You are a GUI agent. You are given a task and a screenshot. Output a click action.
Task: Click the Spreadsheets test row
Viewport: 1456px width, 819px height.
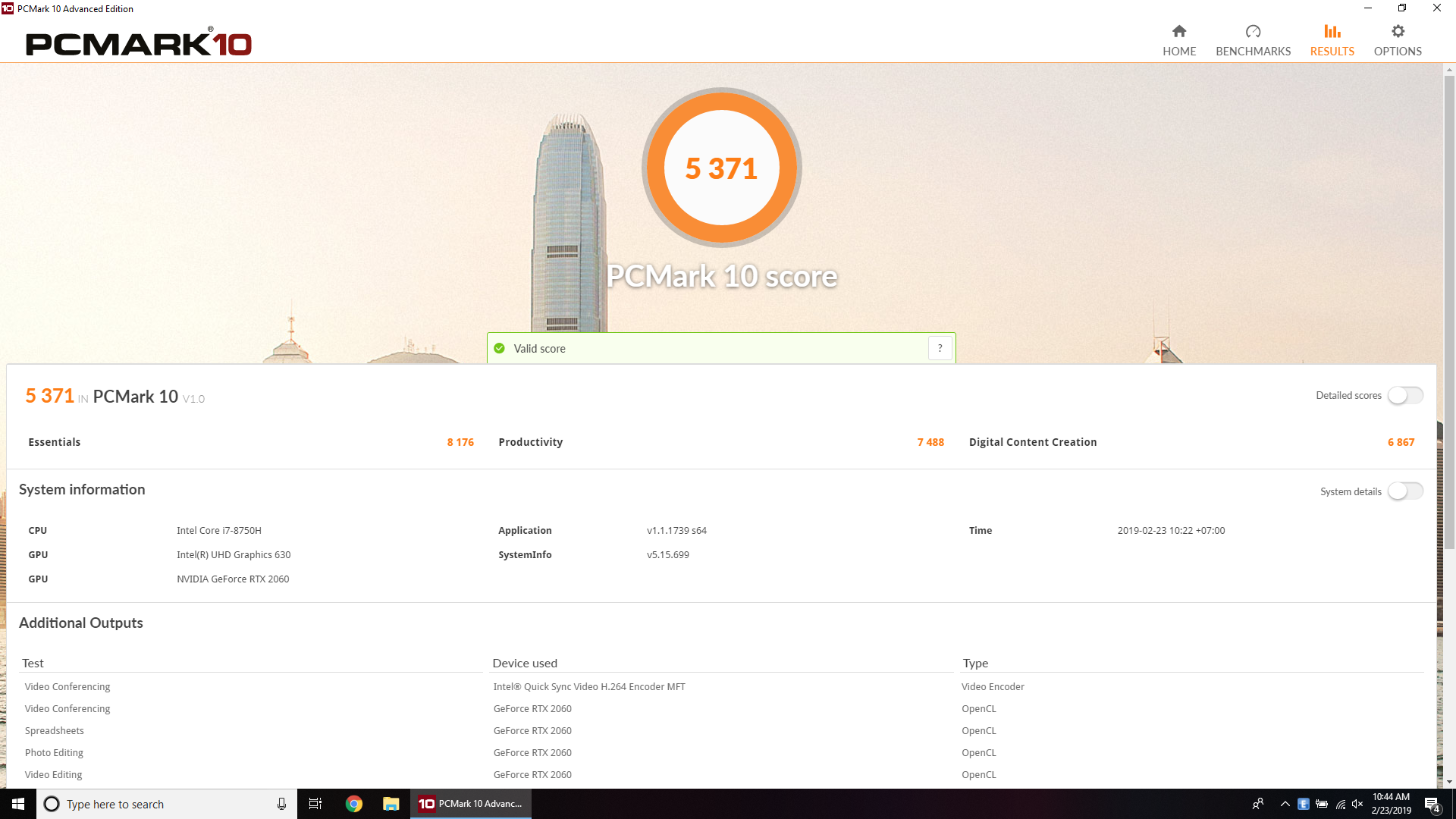click(x=55, y=731)
